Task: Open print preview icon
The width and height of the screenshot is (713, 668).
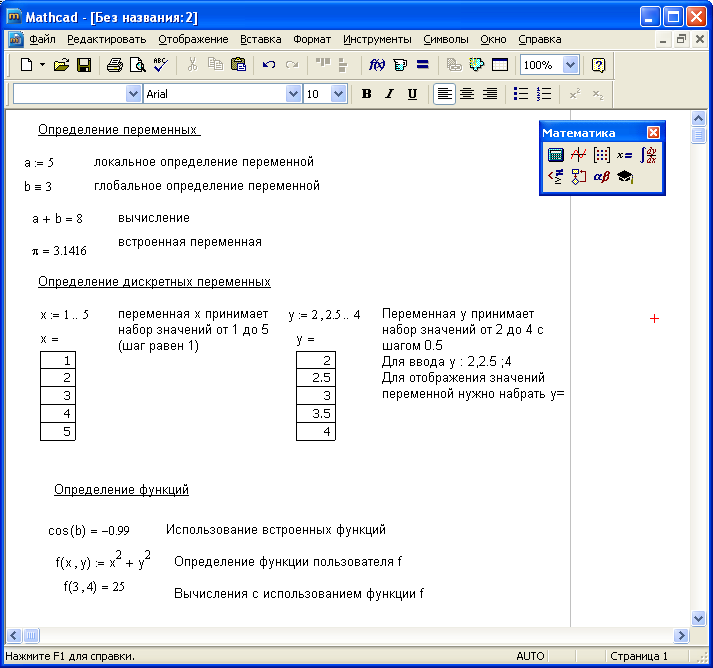Action: [x=138, y=65]
